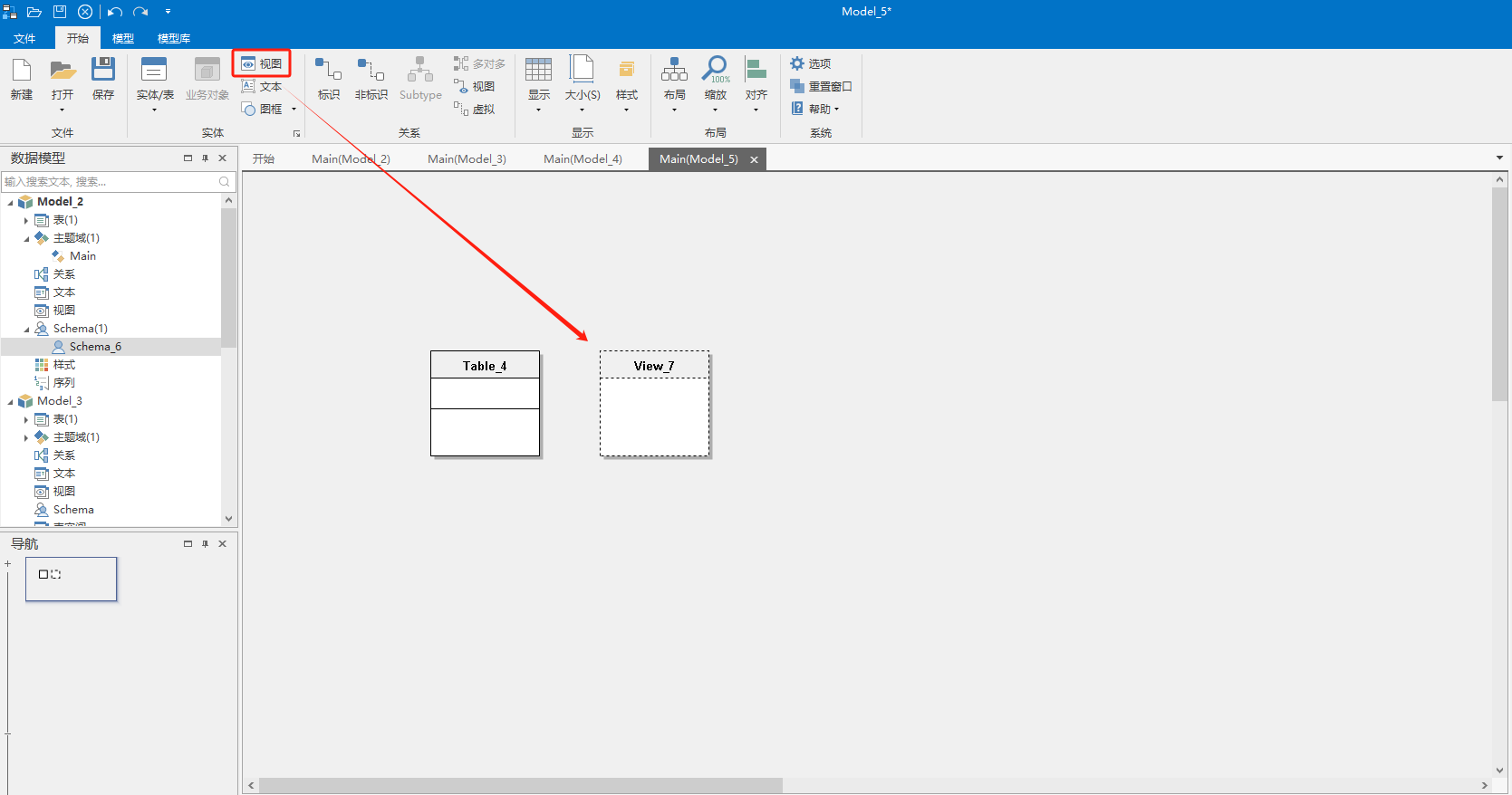Click the 大小(S) page size icon
The width and height of the screenshot is (1512, 795).
point(582,70)
